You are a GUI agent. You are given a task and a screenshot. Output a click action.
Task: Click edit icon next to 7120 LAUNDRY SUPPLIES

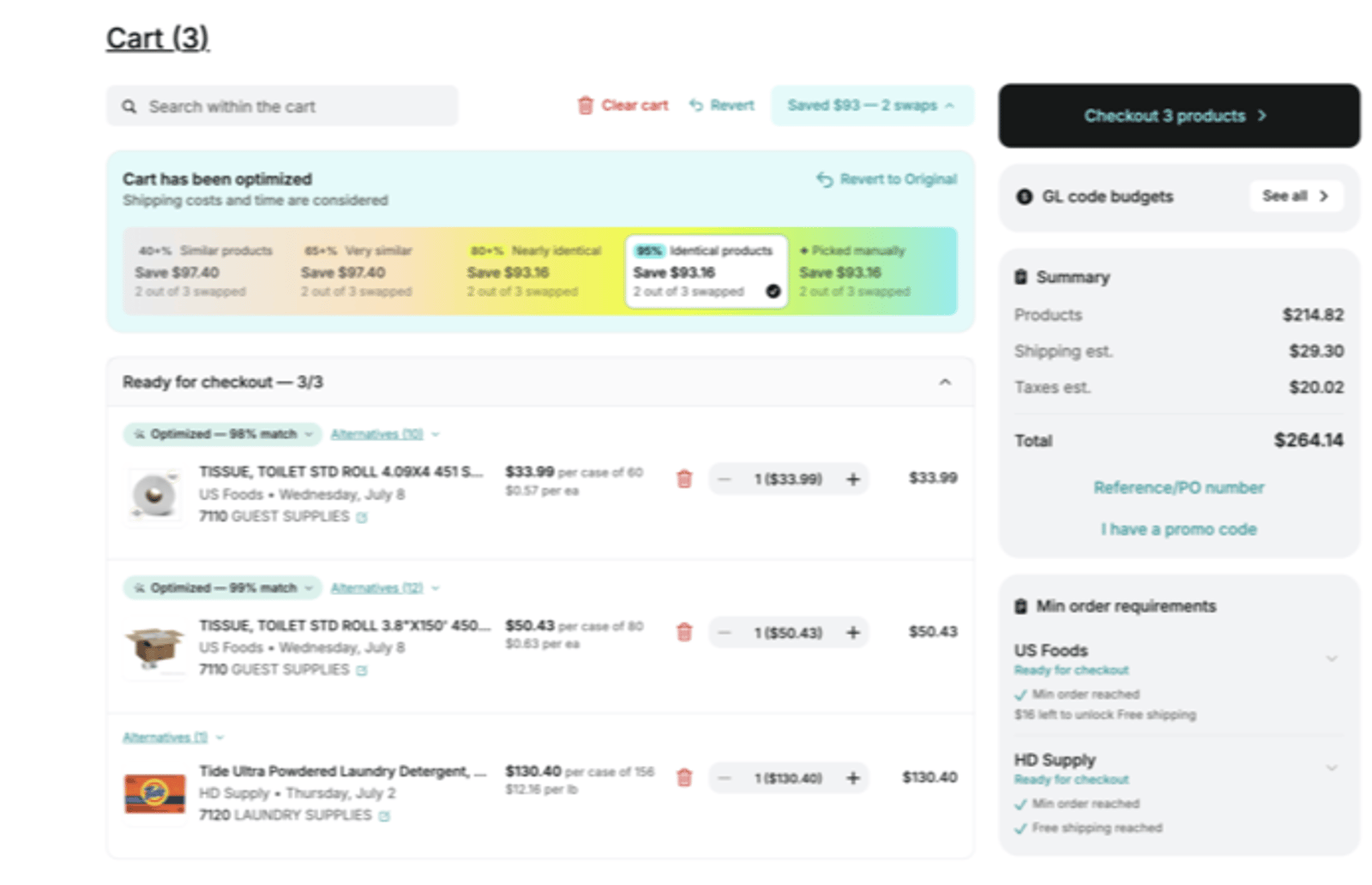click(x=384, y=816)
